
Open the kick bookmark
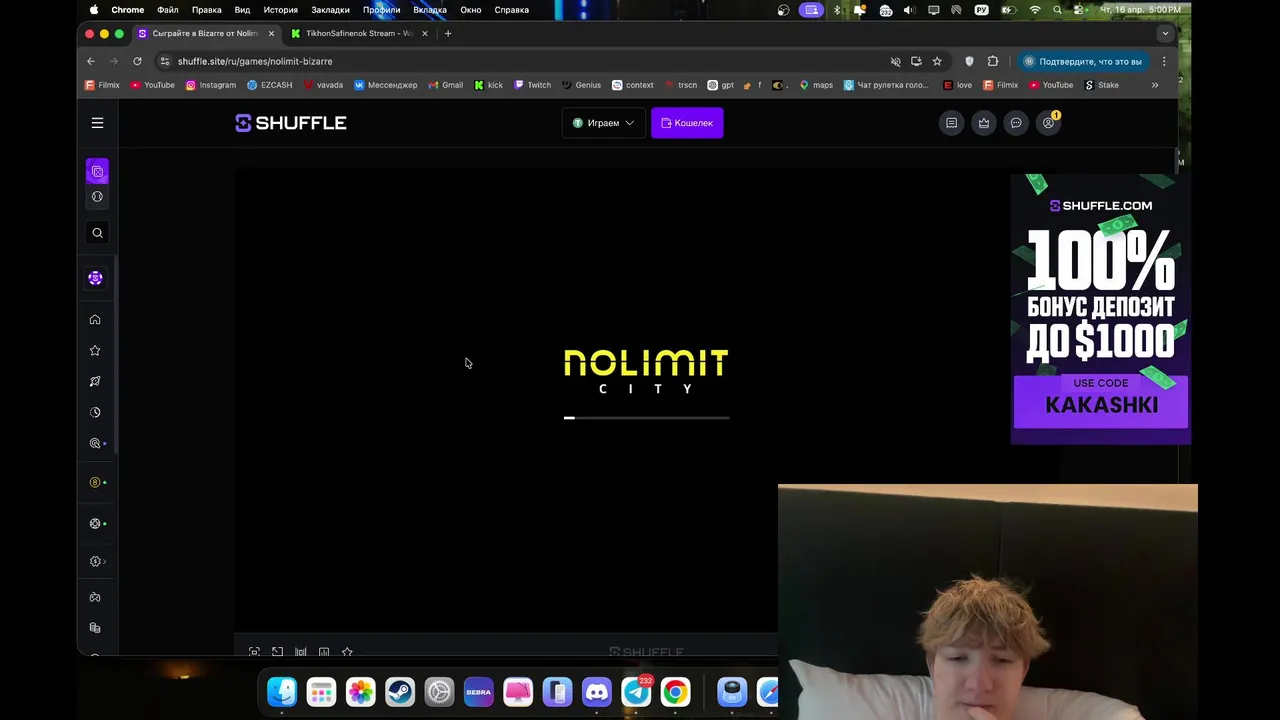point(489,85)
